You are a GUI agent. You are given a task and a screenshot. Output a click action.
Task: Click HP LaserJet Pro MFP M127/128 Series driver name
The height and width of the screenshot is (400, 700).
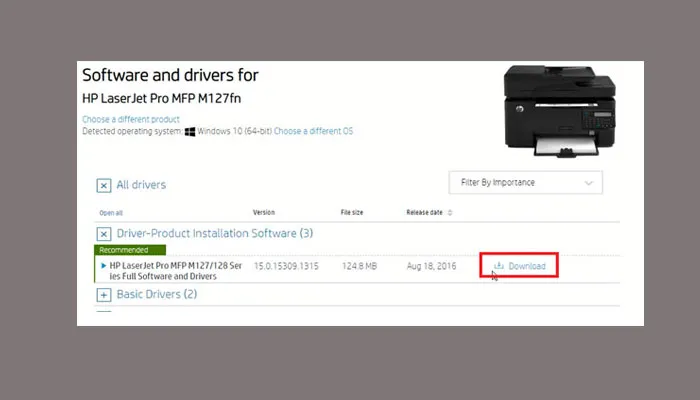click(175, 271)
